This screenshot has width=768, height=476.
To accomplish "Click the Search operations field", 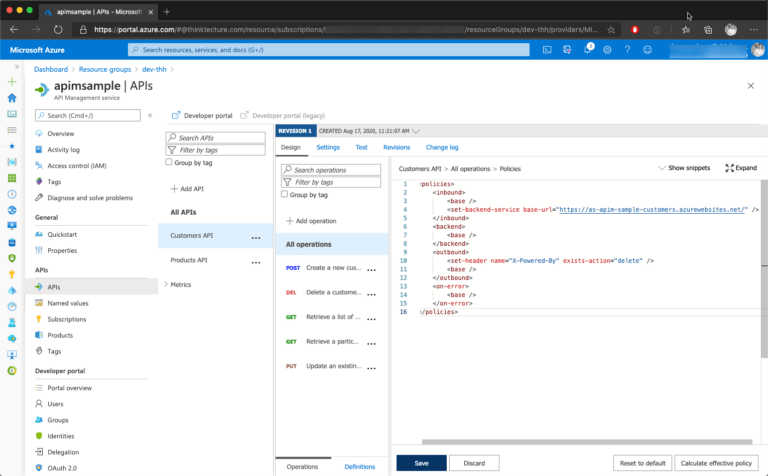I will [x=331, y=170].
